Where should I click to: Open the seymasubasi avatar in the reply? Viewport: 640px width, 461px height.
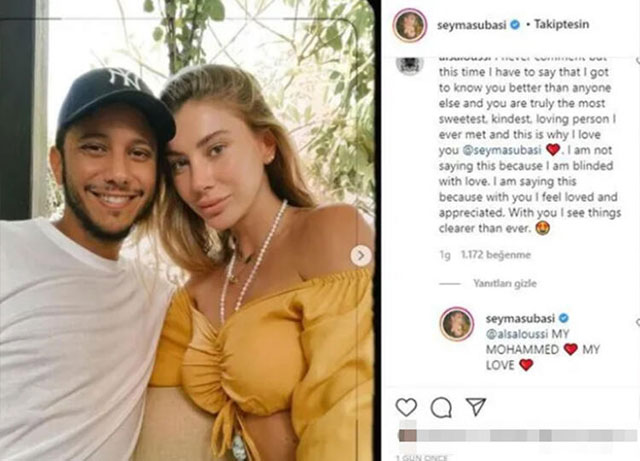coord(457,324)
